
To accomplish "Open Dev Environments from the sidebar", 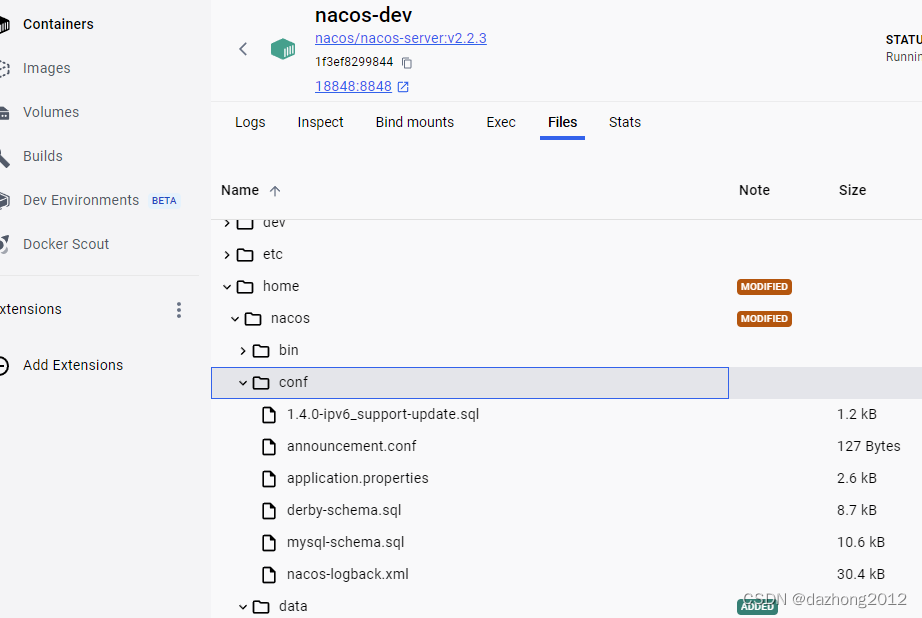I will [x=80, y=200].
